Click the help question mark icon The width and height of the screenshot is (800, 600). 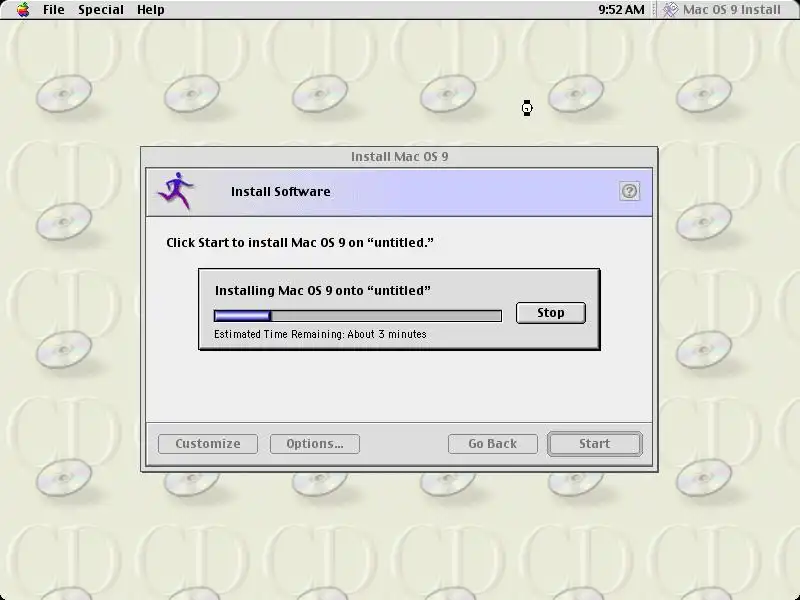pos(630,191)
